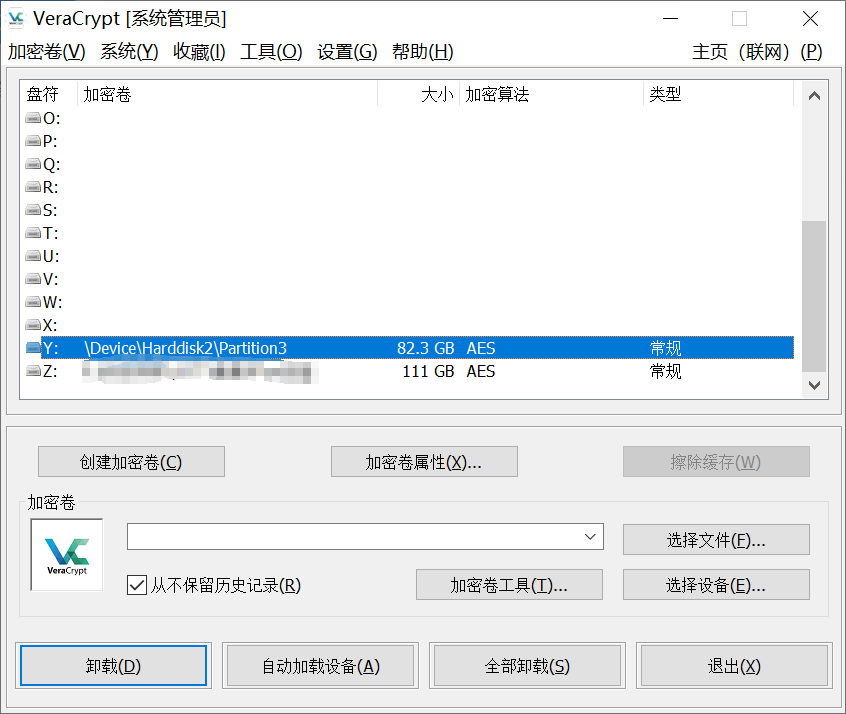
Task: Open 加密卷属性(X)... dialog
Action: click(x=424, y=461)
